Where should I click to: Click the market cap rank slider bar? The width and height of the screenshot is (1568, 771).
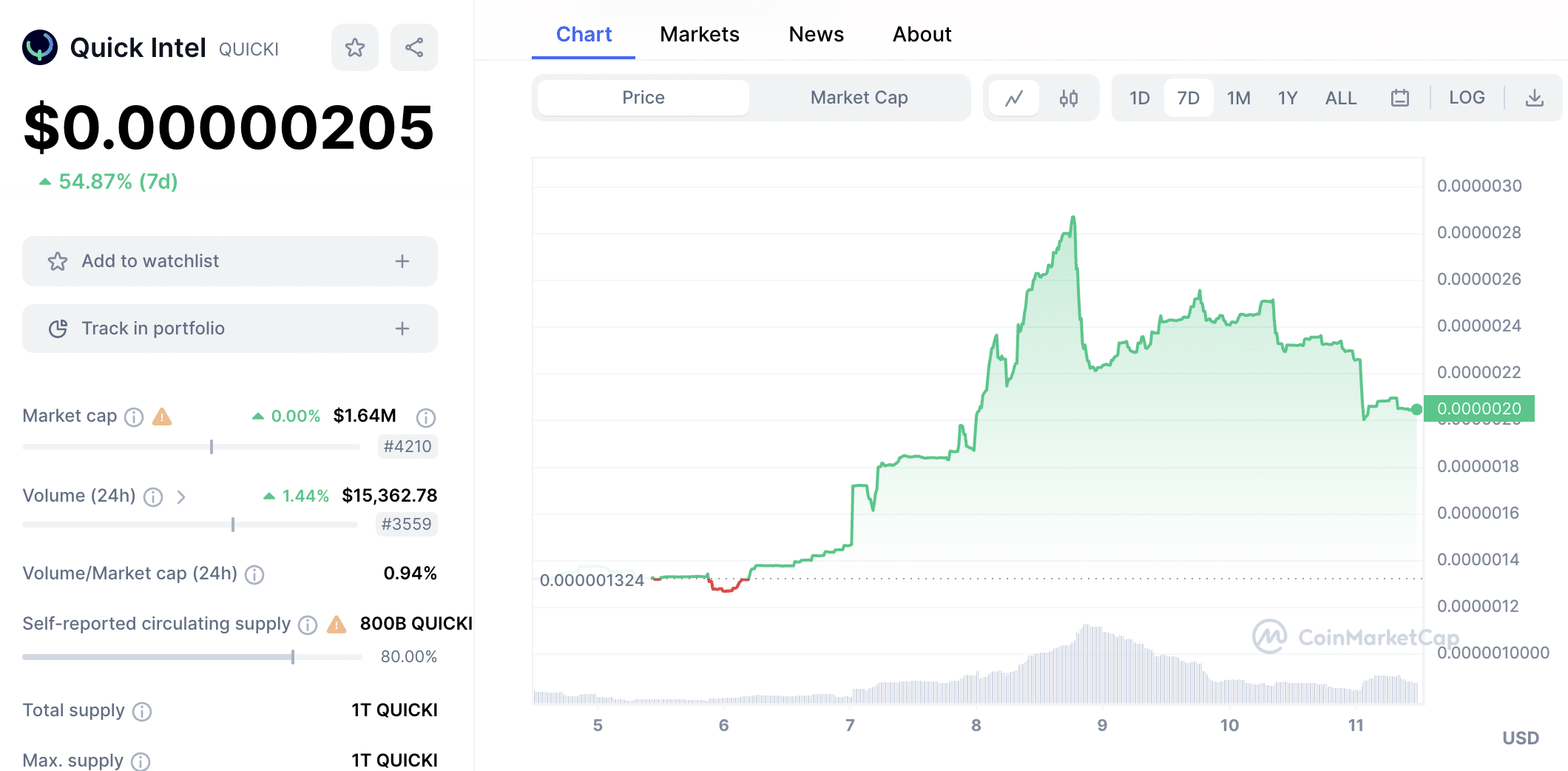pos(191,447)
